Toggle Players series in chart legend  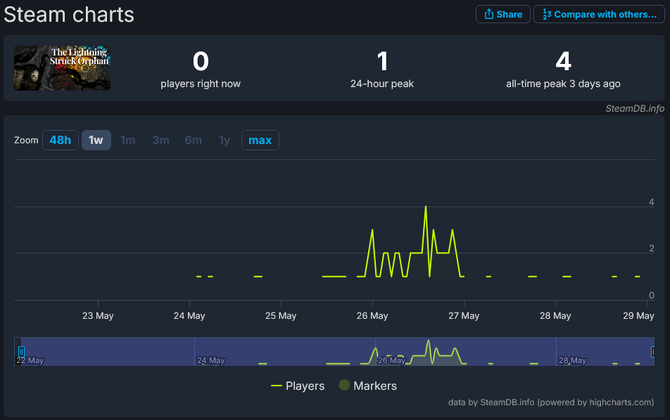pos(298,385)
